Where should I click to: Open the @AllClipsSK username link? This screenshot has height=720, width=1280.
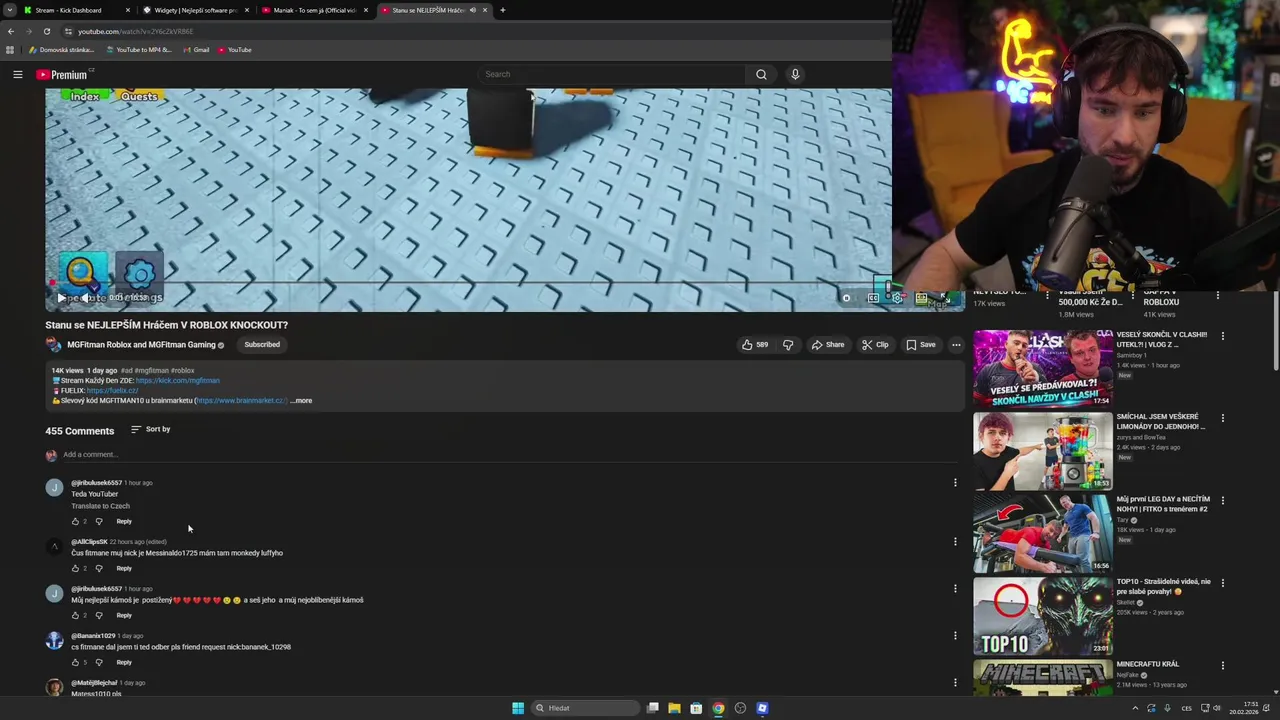click(89, 542)
